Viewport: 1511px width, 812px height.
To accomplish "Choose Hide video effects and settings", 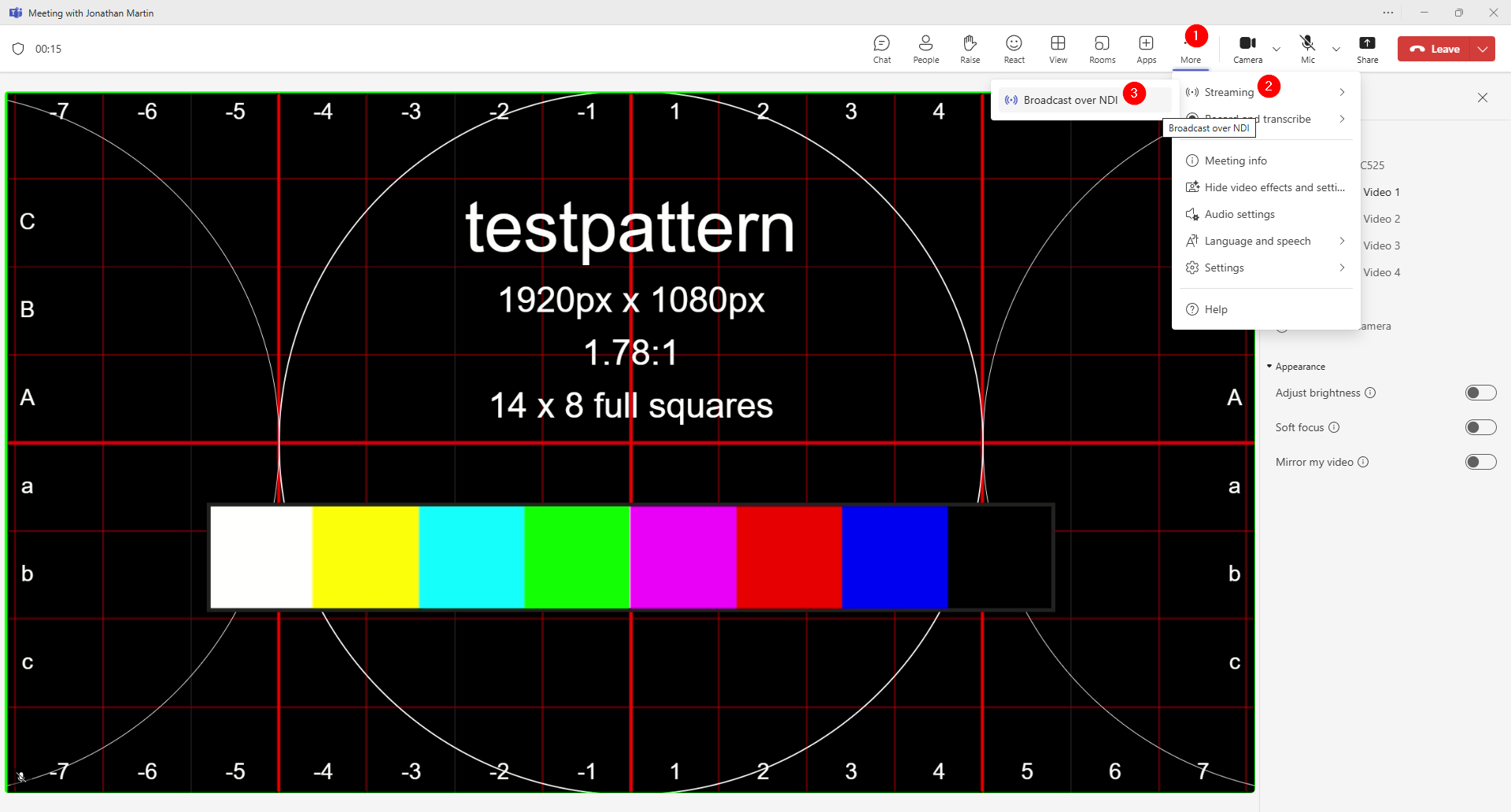I will click(x=1266, y=187).
